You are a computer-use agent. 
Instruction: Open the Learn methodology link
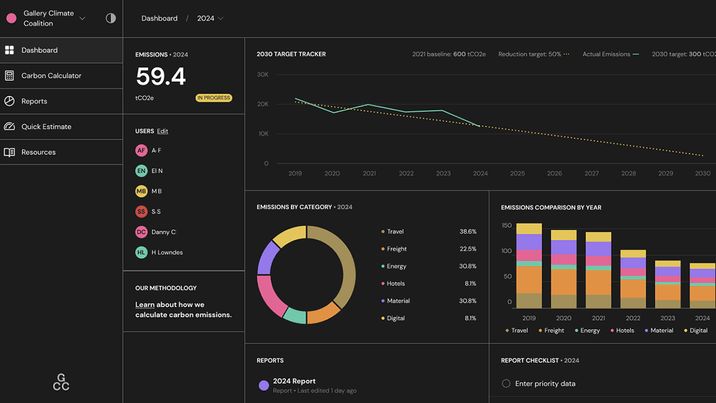point(145,304)
